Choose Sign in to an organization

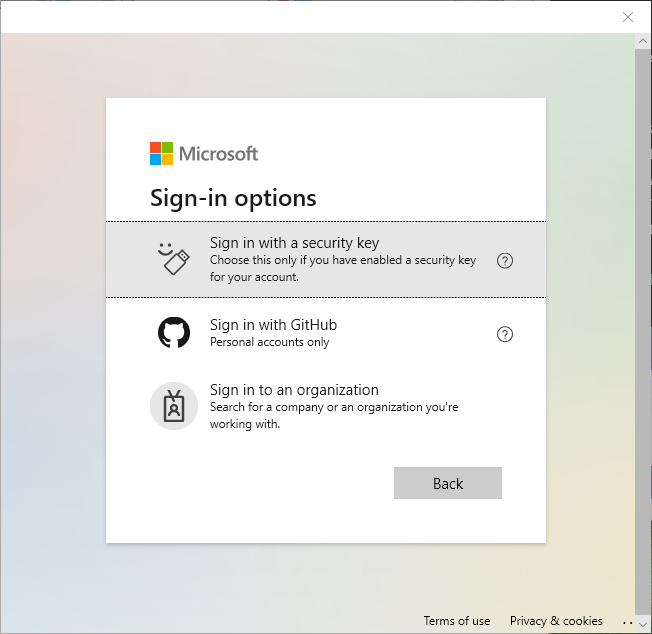pos(326,406)
